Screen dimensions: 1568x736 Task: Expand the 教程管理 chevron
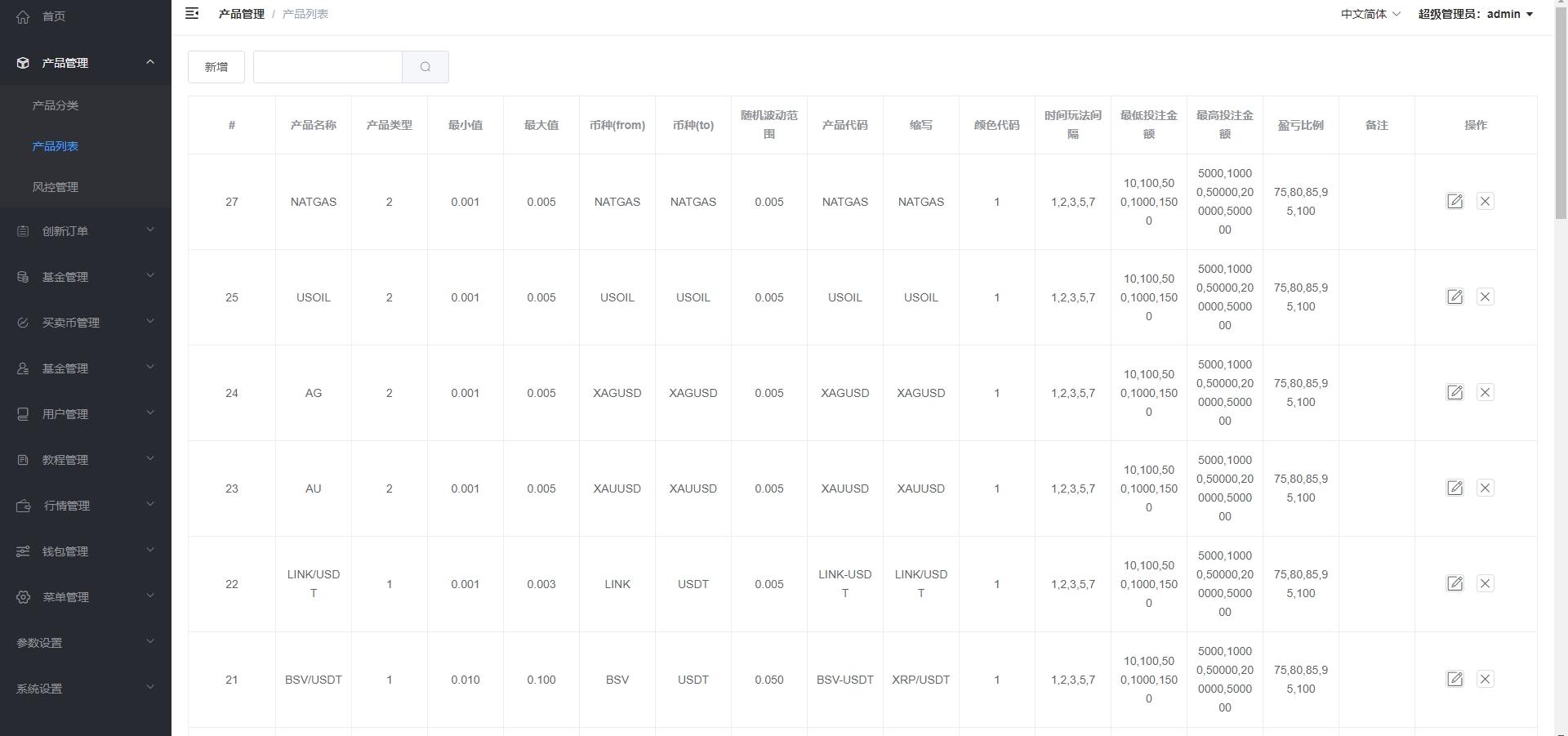(150, 459)
